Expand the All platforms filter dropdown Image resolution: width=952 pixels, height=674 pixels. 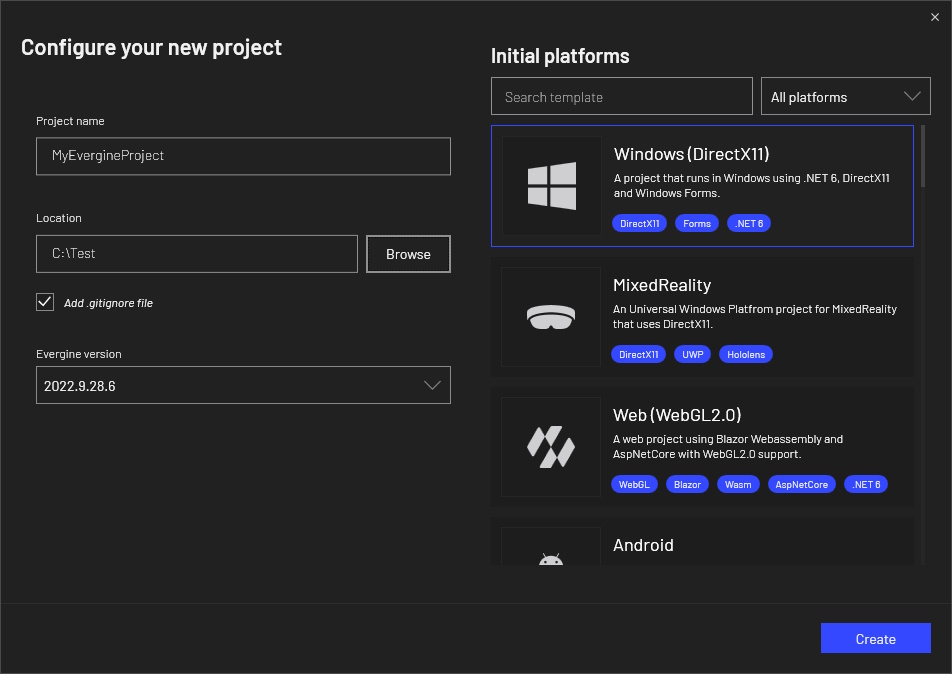tap(846, 97)
